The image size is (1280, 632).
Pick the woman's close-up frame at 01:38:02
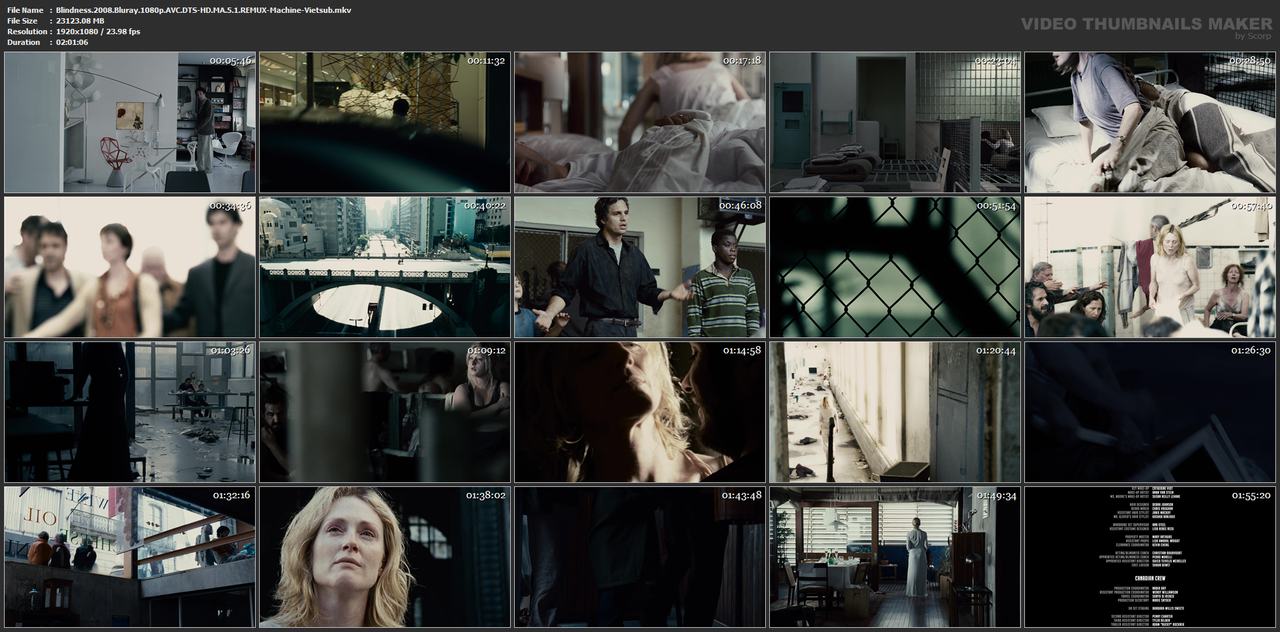coord(385,557)
